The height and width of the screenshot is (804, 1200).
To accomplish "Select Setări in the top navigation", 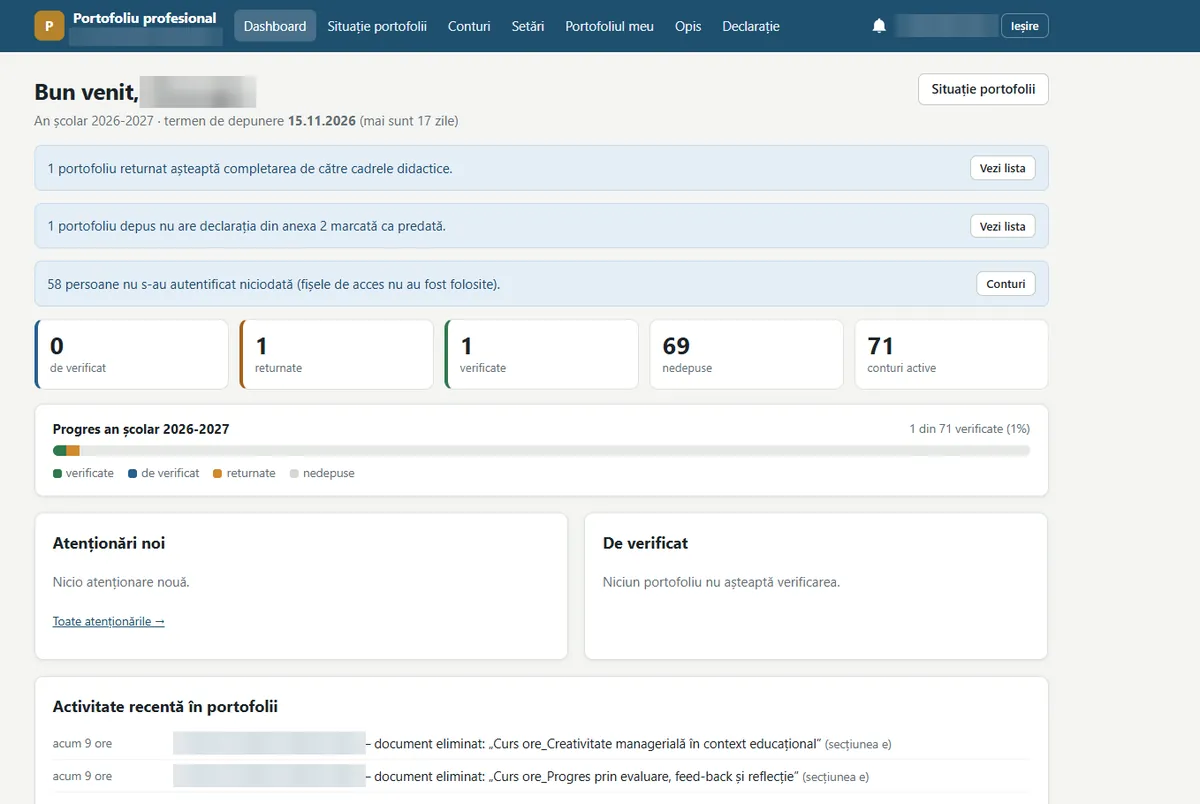I will point(528,26).
